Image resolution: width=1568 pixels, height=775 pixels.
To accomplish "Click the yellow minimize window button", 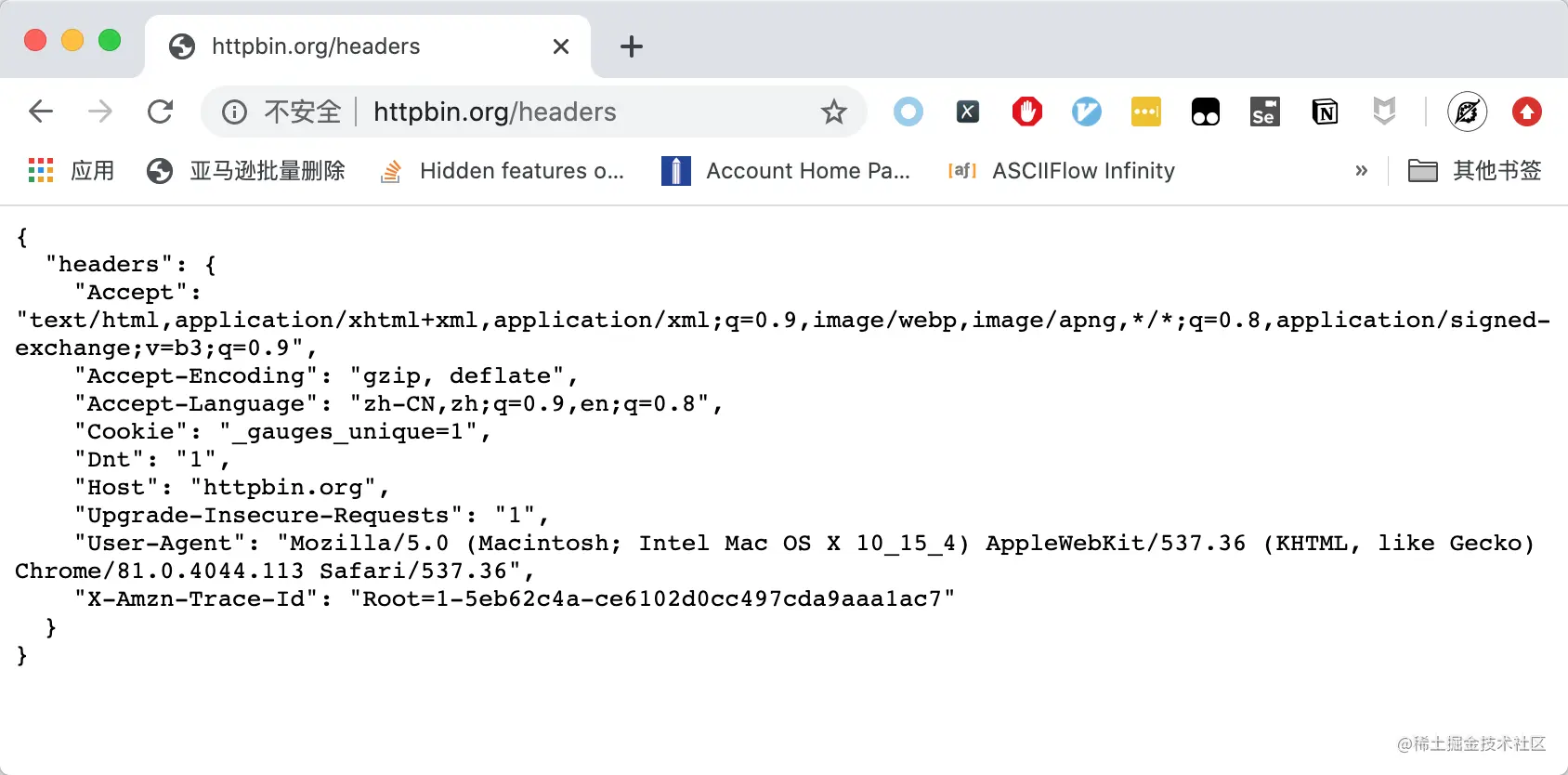I will [72, 40].
